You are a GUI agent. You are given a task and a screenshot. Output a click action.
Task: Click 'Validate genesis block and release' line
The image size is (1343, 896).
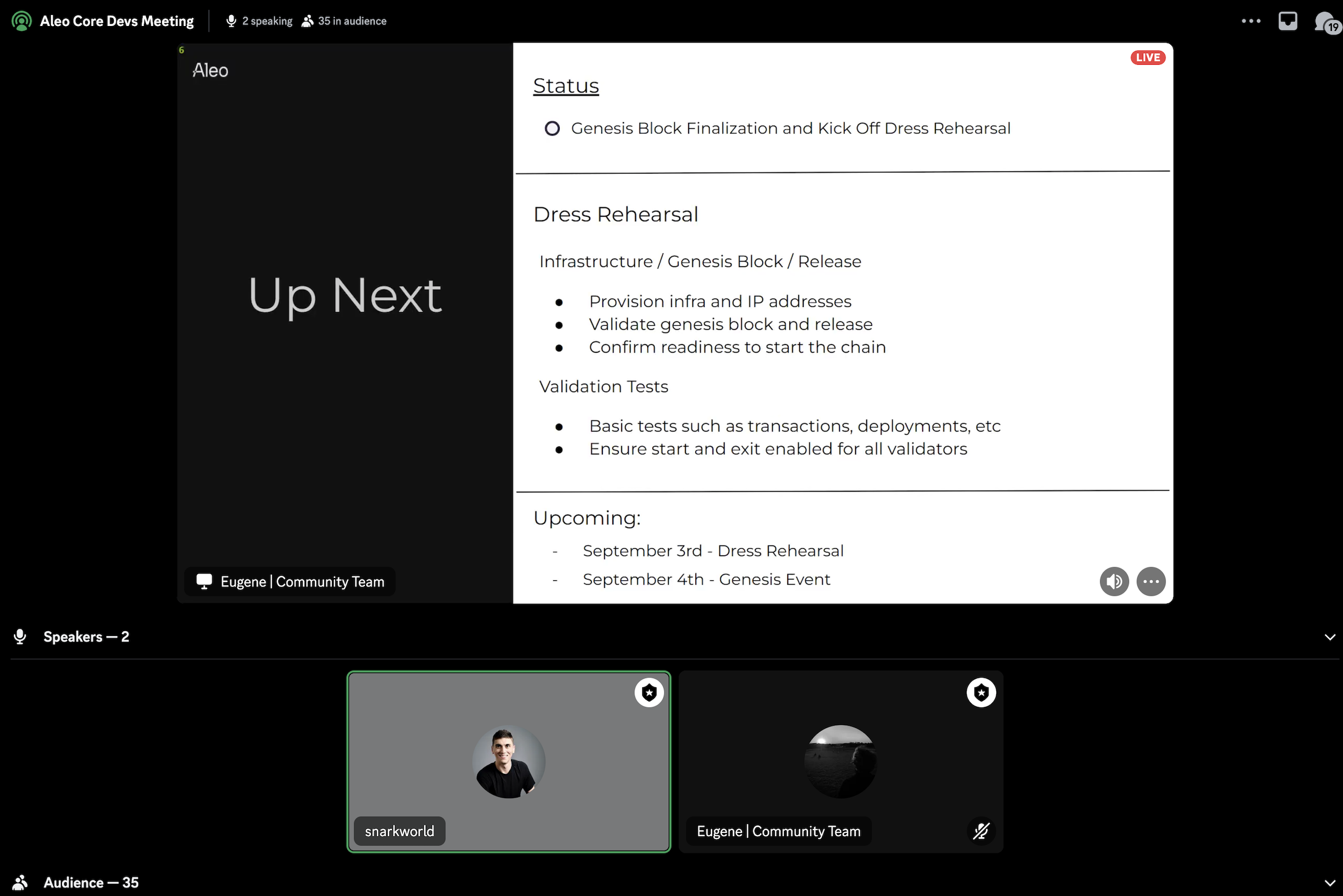click(x=730, y=324)
